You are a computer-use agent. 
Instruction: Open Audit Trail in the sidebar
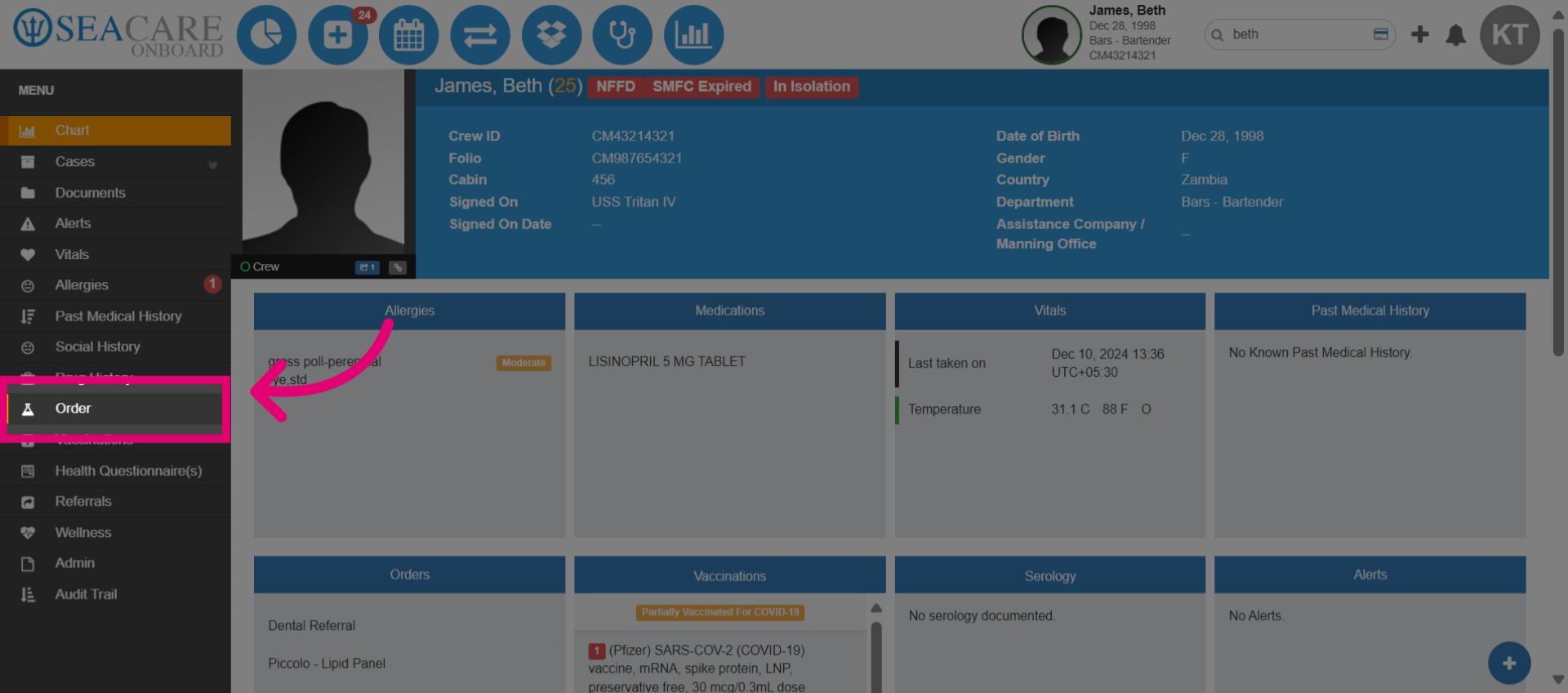click(x=115, y=594)
